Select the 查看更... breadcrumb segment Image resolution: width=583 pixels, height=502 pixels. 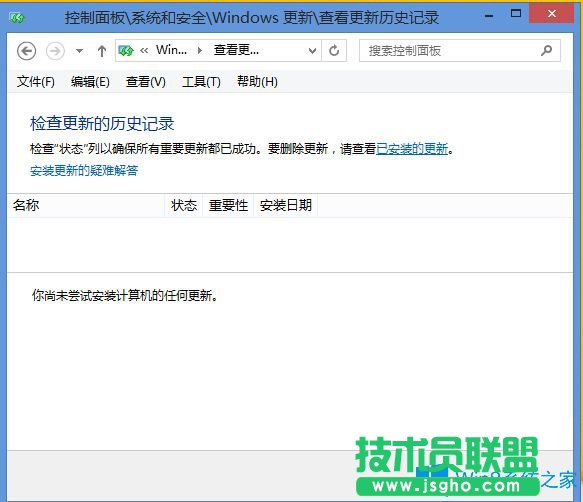[236, 50]
